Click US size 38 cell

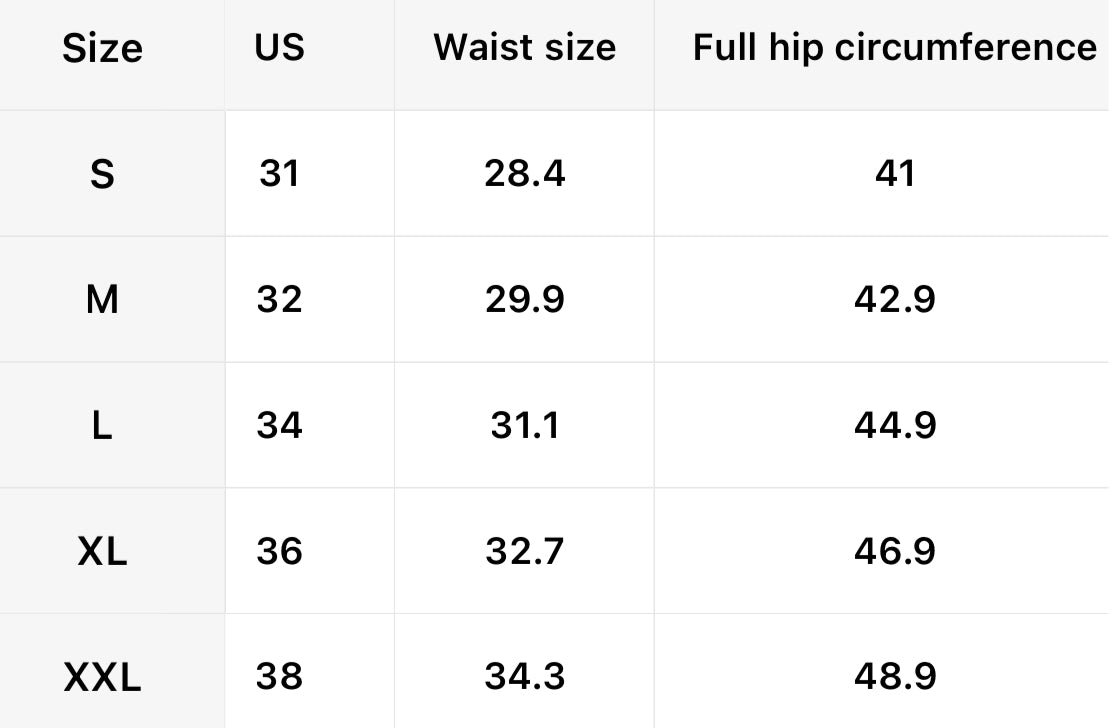[x=279, y=677]
